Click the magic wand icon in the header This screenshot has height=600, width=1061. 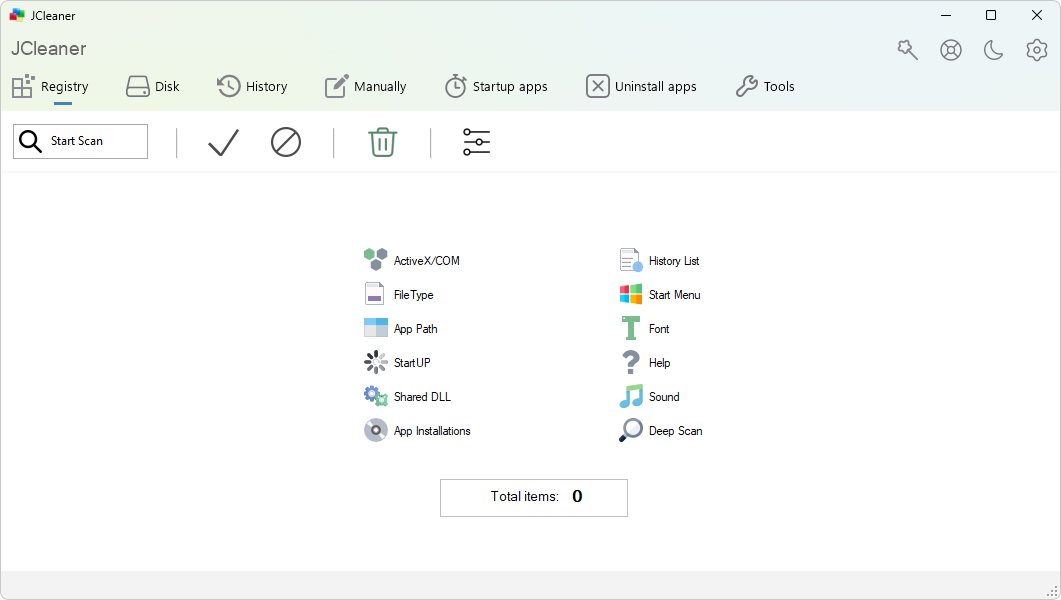click(907, 49)
